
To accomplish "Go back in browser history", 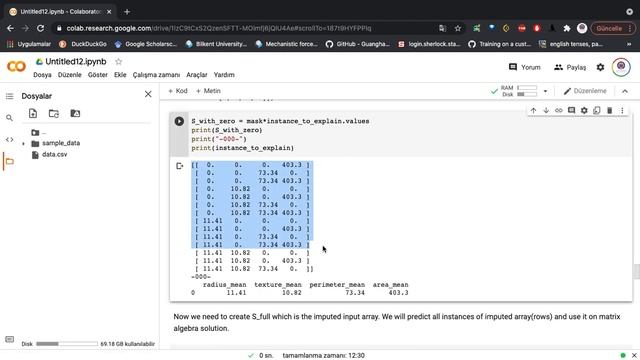I will (11, 28).
